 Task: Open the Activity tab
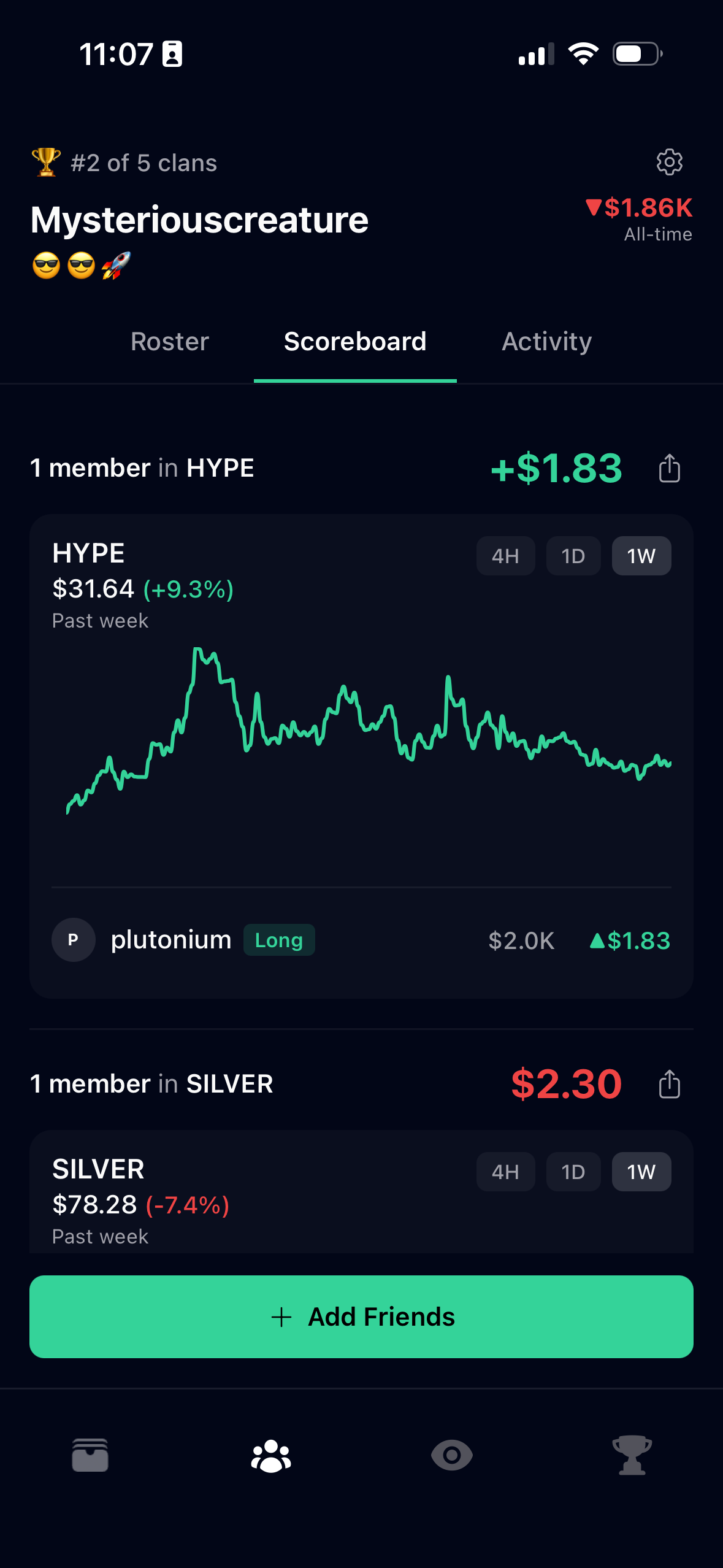pos(546,342)
